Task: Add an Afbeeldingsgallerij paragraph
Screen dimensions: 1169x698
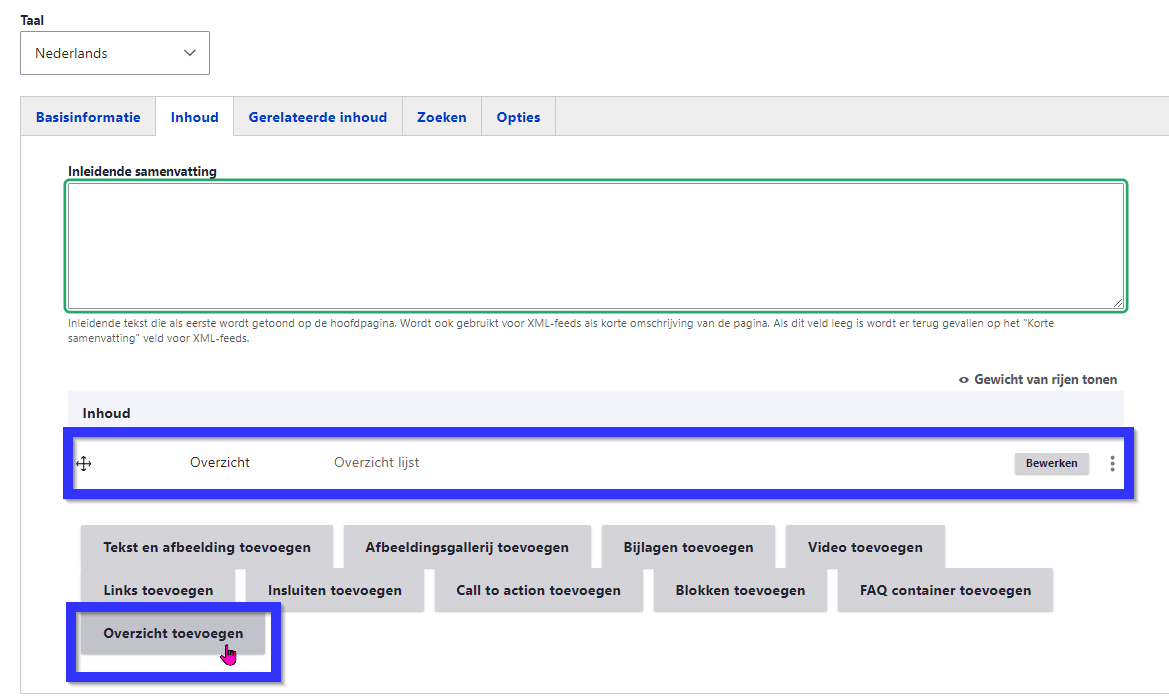Action: click(467, 547)
